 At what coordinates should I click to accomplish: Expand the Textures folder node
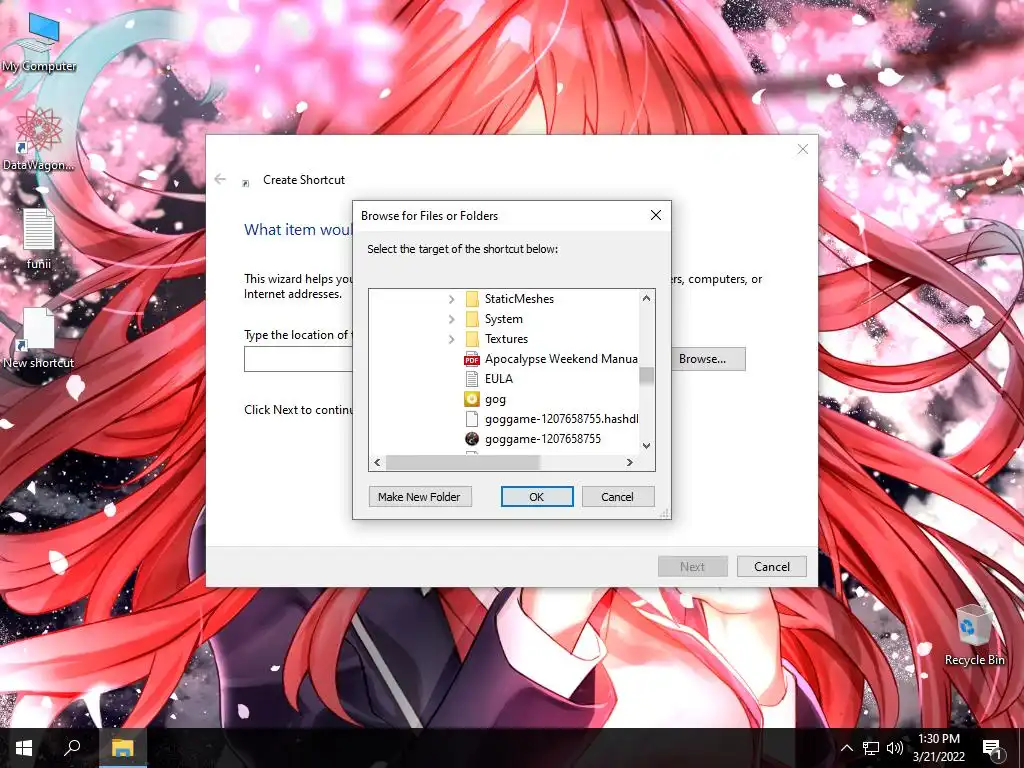(x=451, y=339)
